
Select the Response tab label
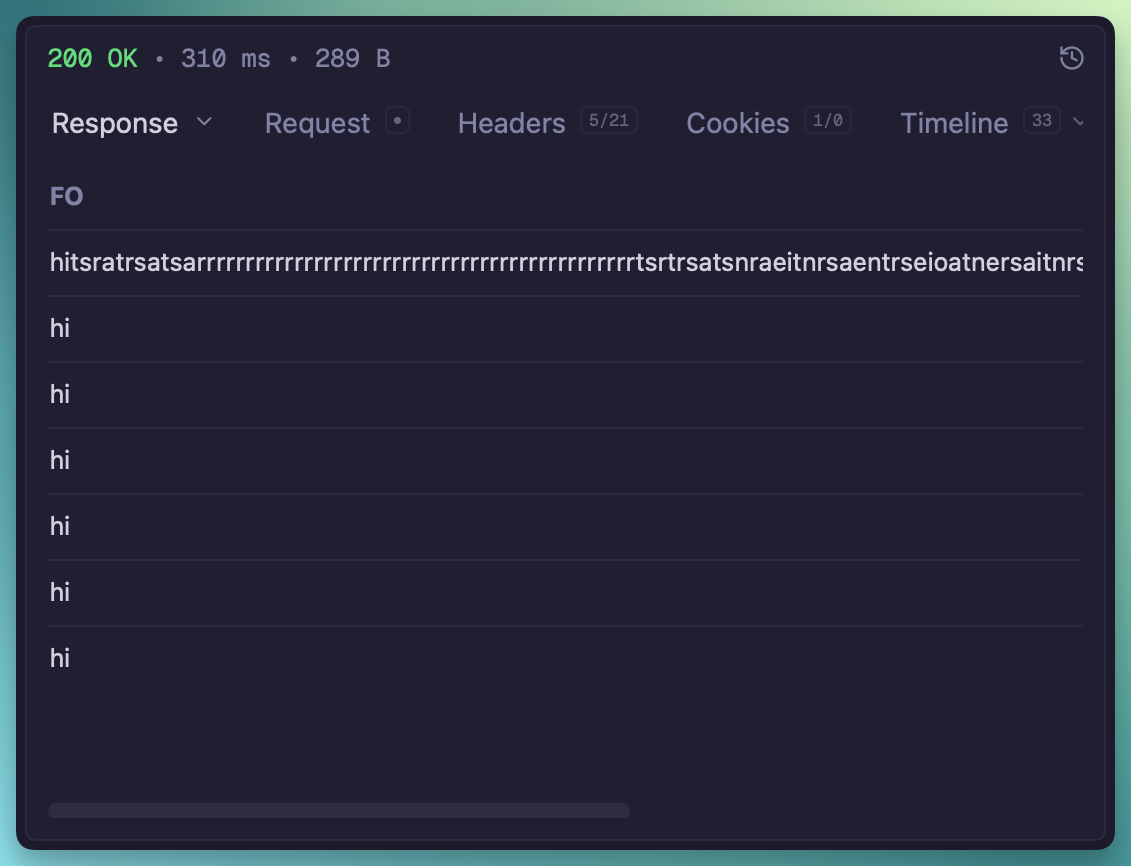[115, 123]
